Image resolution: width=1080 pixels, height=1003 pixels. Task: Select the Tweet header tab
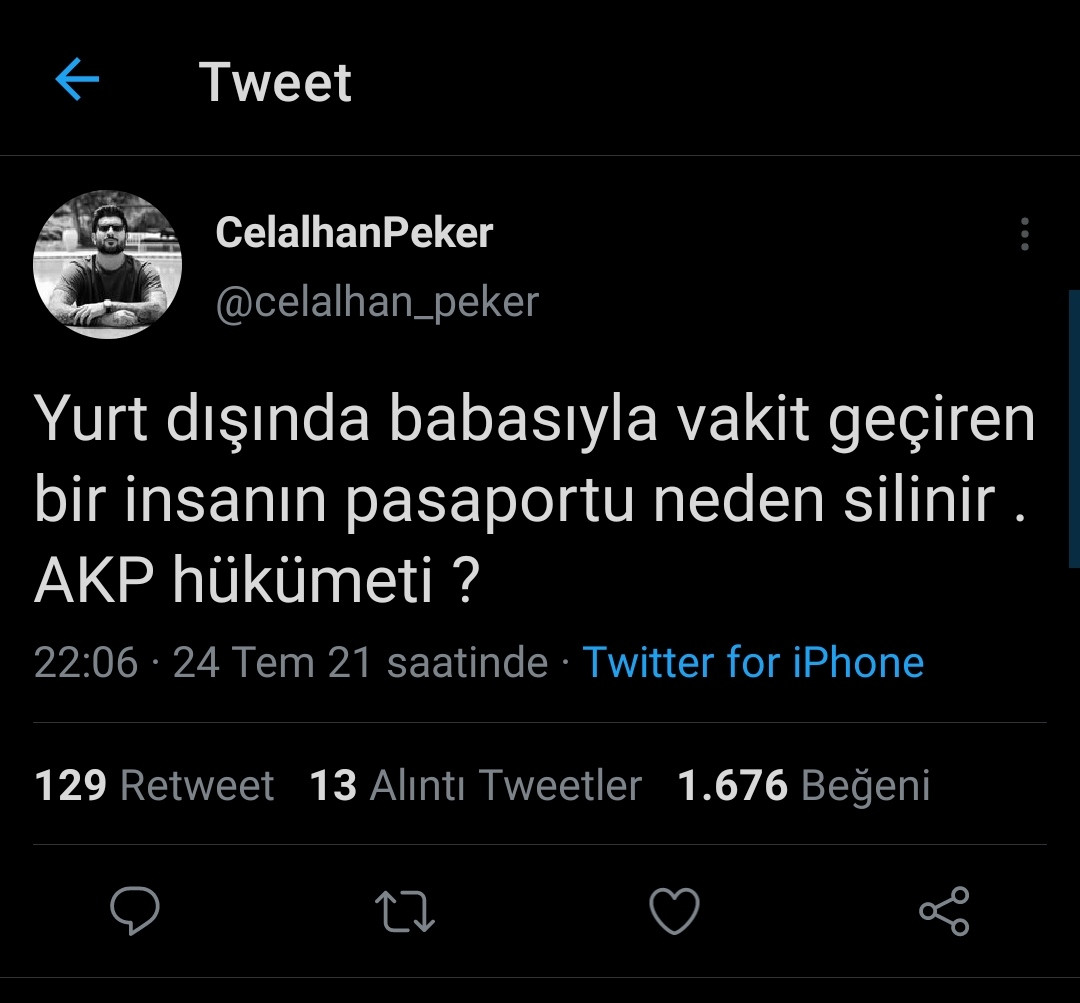[277, 82]
